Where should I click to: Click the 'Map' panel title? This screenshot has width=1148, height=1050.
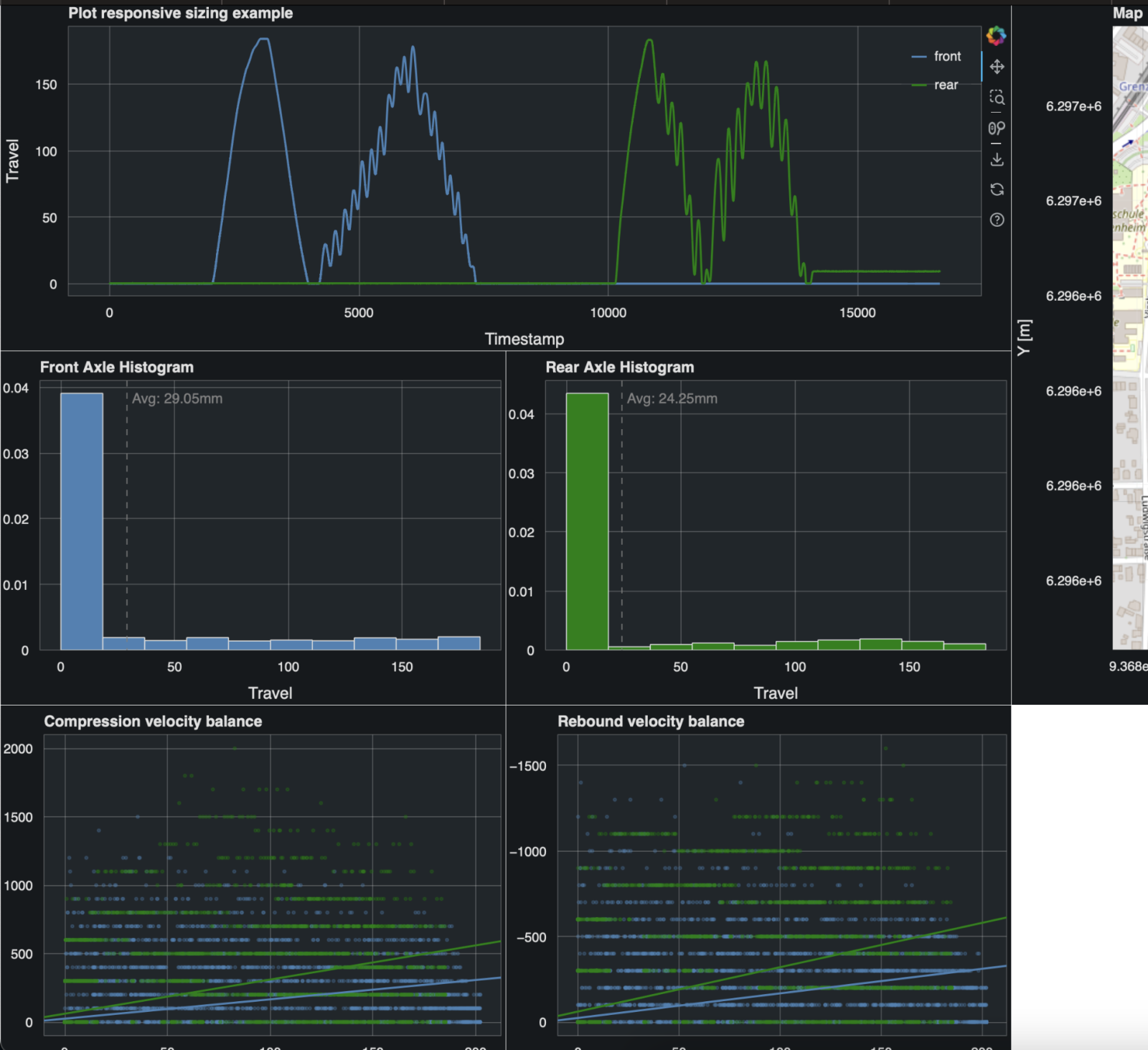[x=1127, y=13]
